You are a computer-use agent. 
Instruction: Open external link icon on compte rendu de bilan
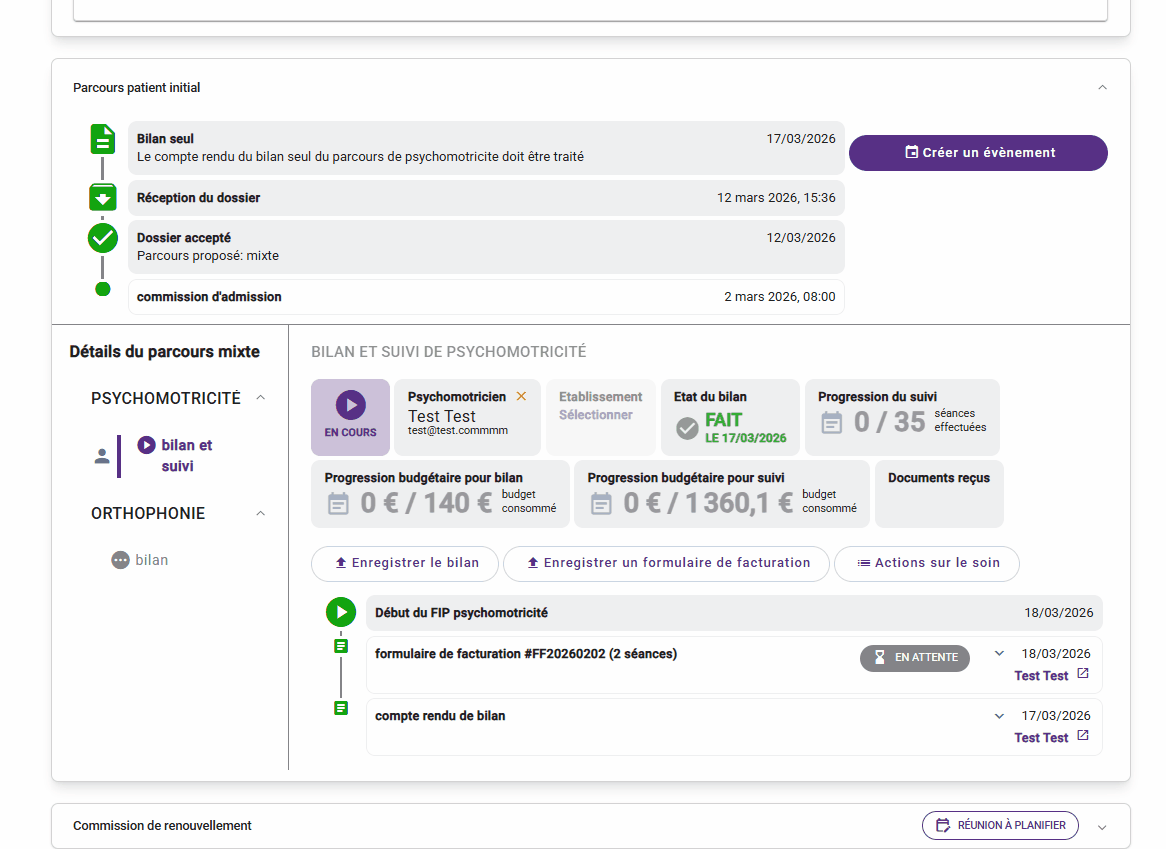[x=1082, y=736]
